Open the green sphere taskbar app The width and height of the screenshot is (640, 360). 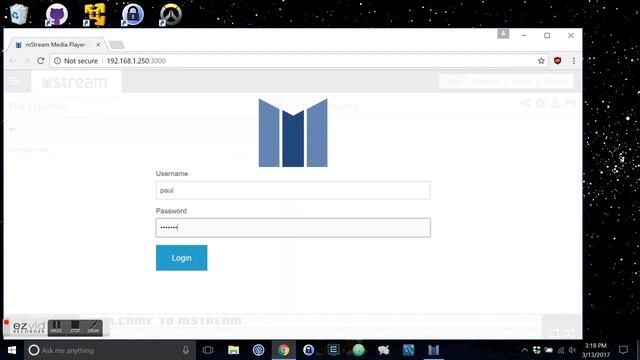(358, 350)
